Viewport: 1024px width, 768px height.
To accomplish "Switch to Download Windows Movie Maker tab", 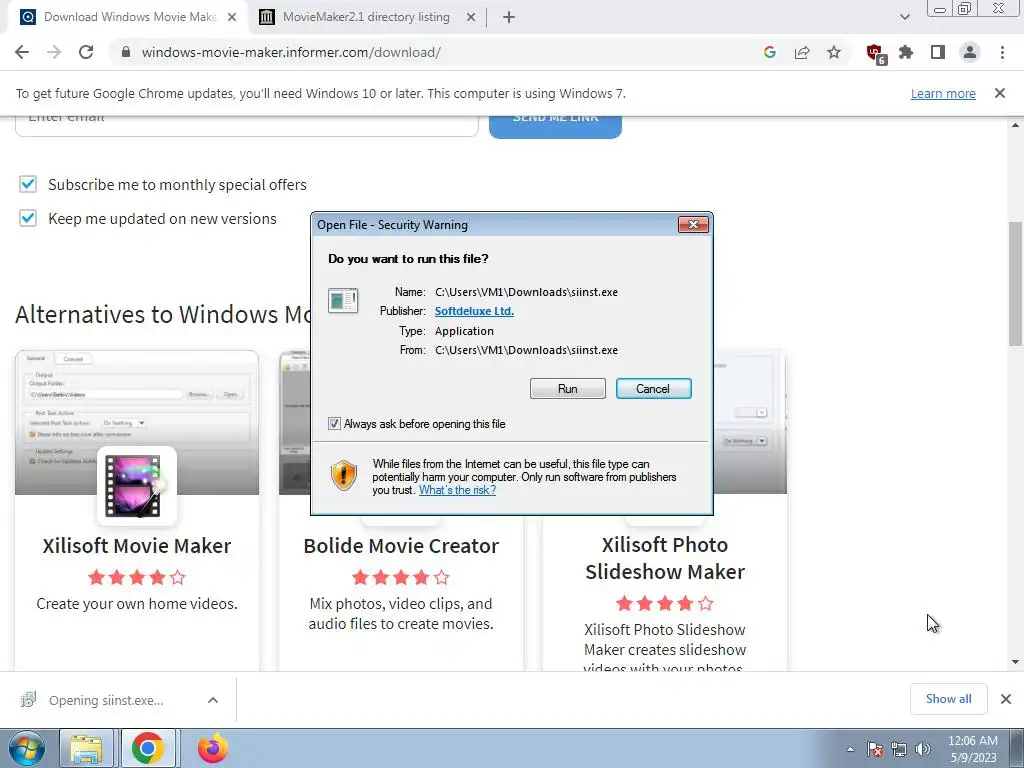I will 130,17.
